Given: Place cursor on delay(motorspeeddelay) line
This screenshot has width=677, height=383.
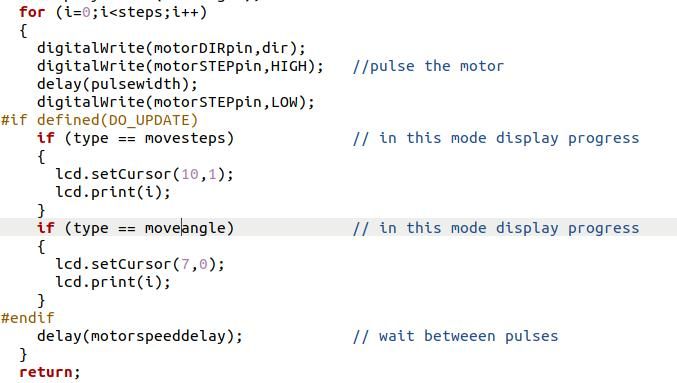Looking at the screenshot, I should point(140,336).
